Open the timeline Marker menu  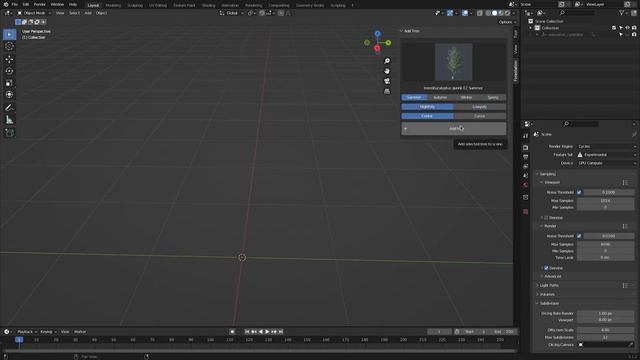tap(80, 332)
